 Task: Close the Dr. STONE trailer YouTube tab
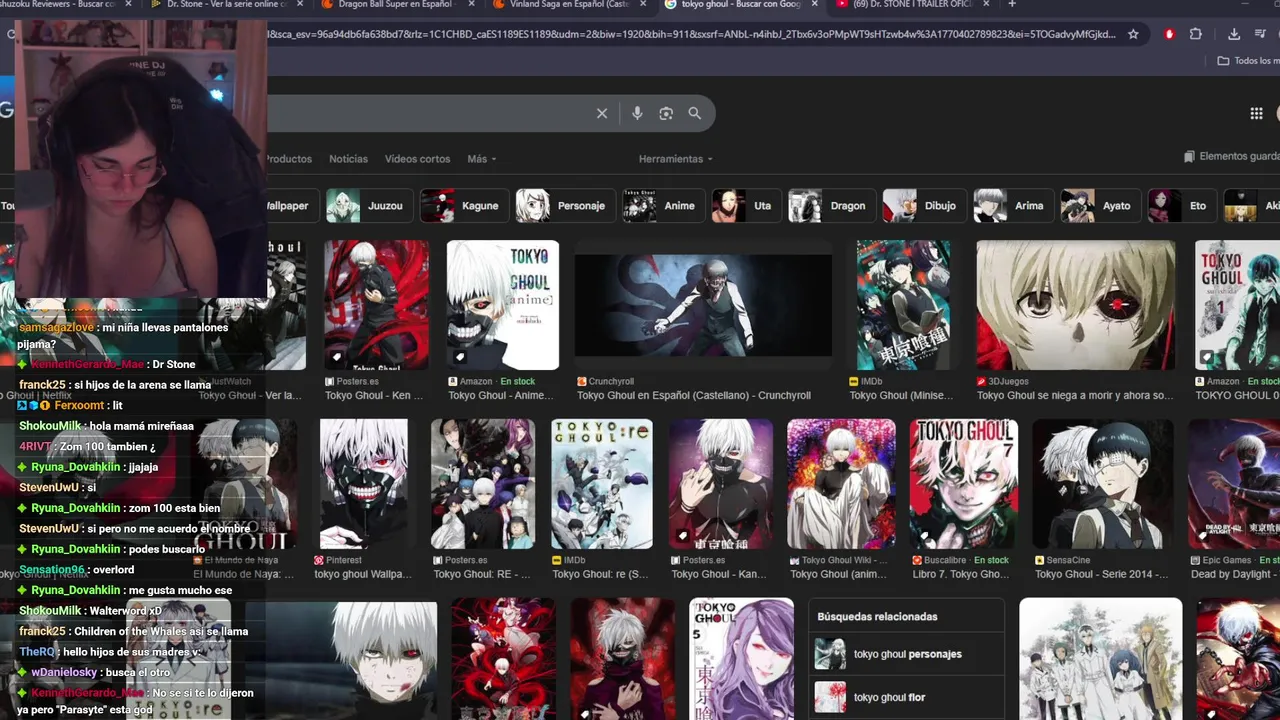[x=988, y=4]
